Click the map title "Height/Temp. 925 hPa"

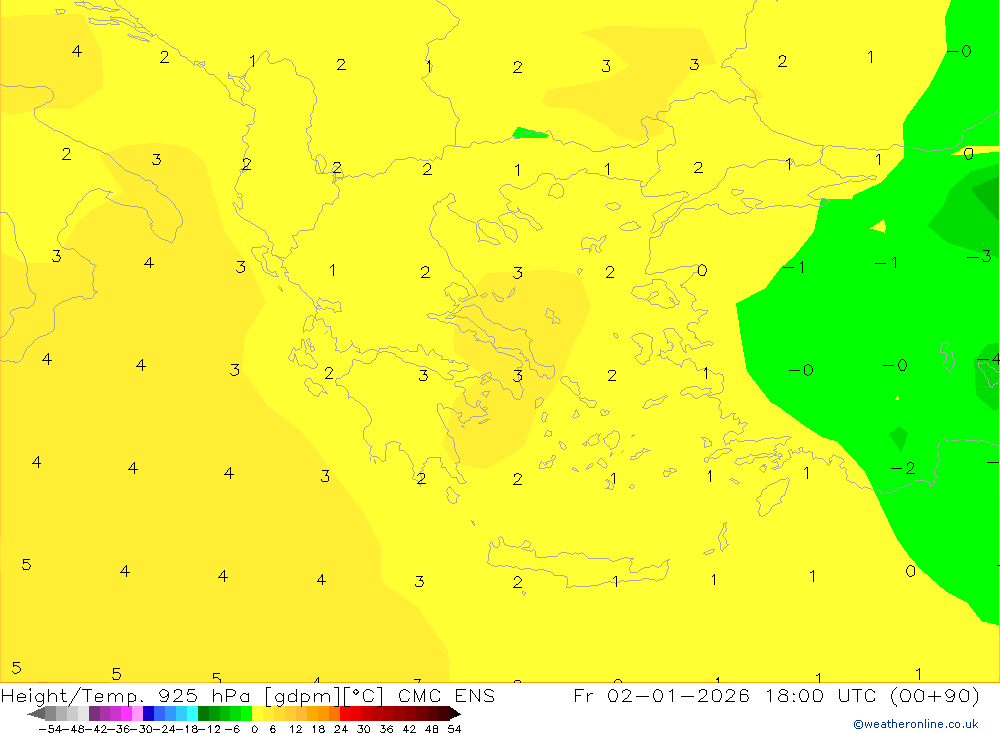coord(126,696)
